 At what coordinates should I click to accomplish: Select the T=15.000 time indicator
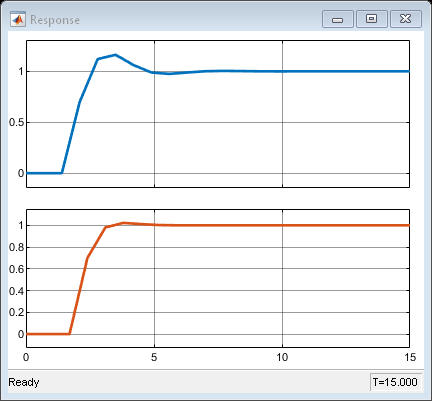click(395, 382)
